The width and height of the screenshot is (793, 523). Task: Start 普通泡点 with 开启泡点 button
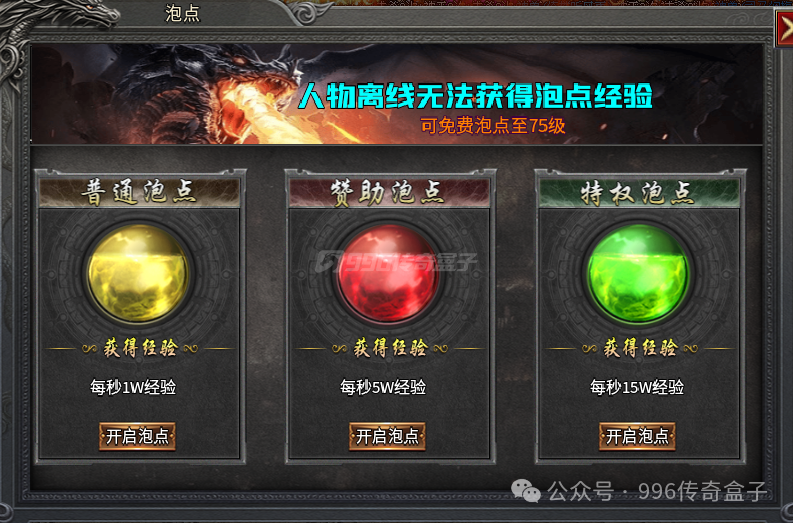point(137,436)
